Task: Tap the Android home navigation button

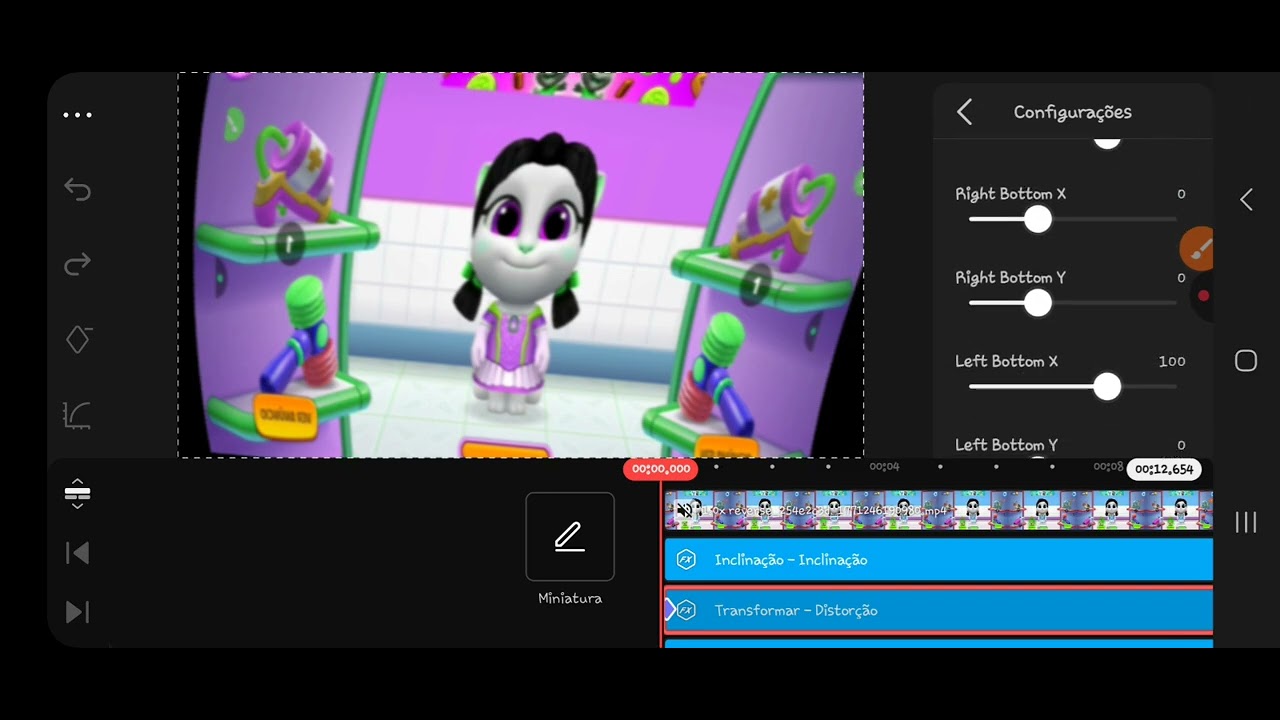Action: point(1246,361)
